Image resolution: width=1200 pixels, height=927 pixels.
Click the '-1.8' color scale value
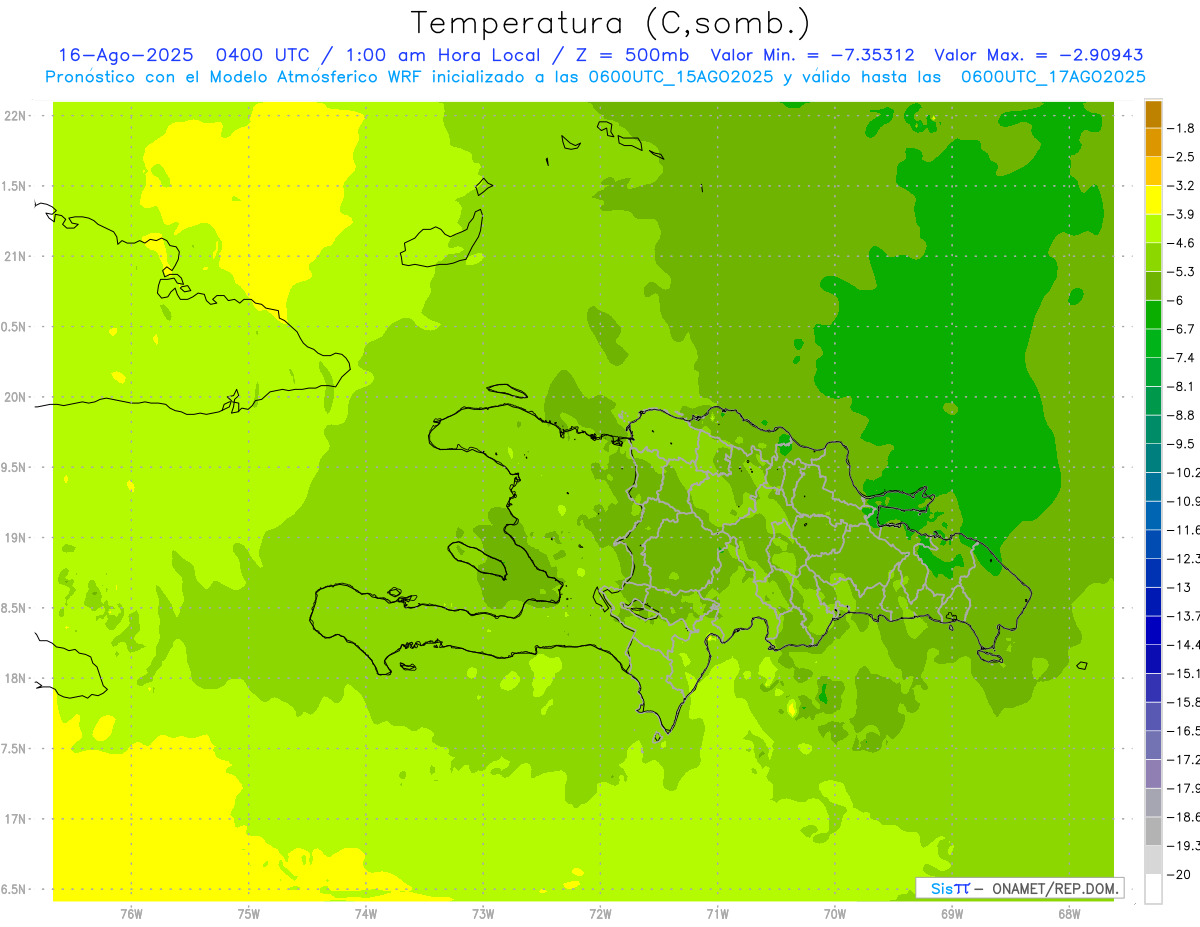(1182, 128)
